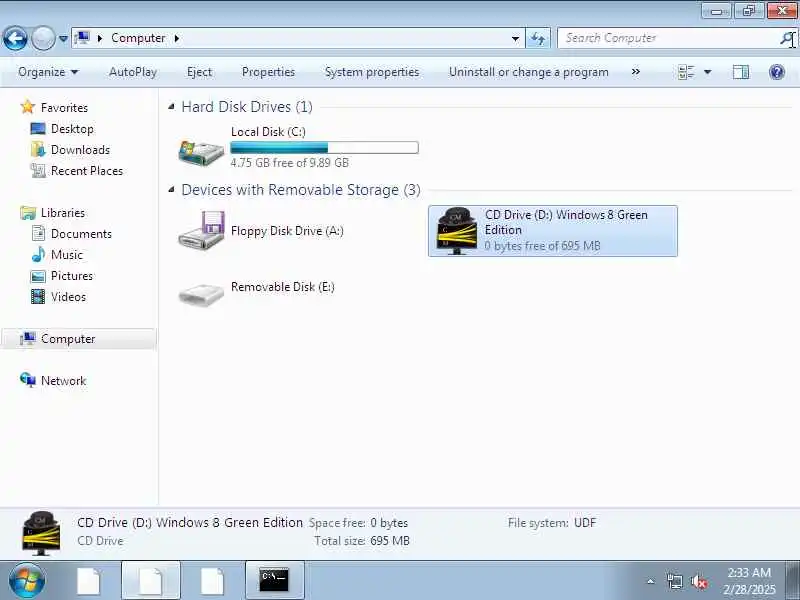Select Favorites in the navigation pane
Viewport: 800px width, 600px height.
click(64, 108)
